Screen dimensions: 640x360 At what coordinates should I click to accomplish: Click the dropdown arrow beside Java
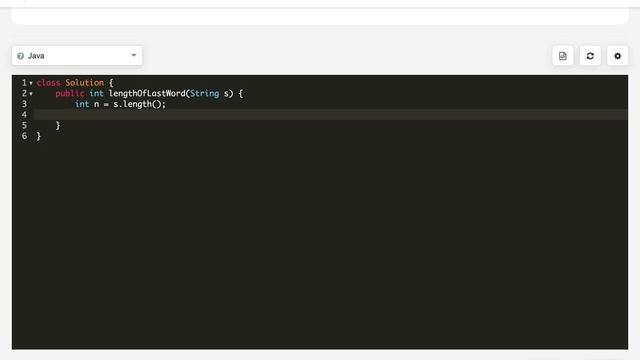[x=133, y=55]
